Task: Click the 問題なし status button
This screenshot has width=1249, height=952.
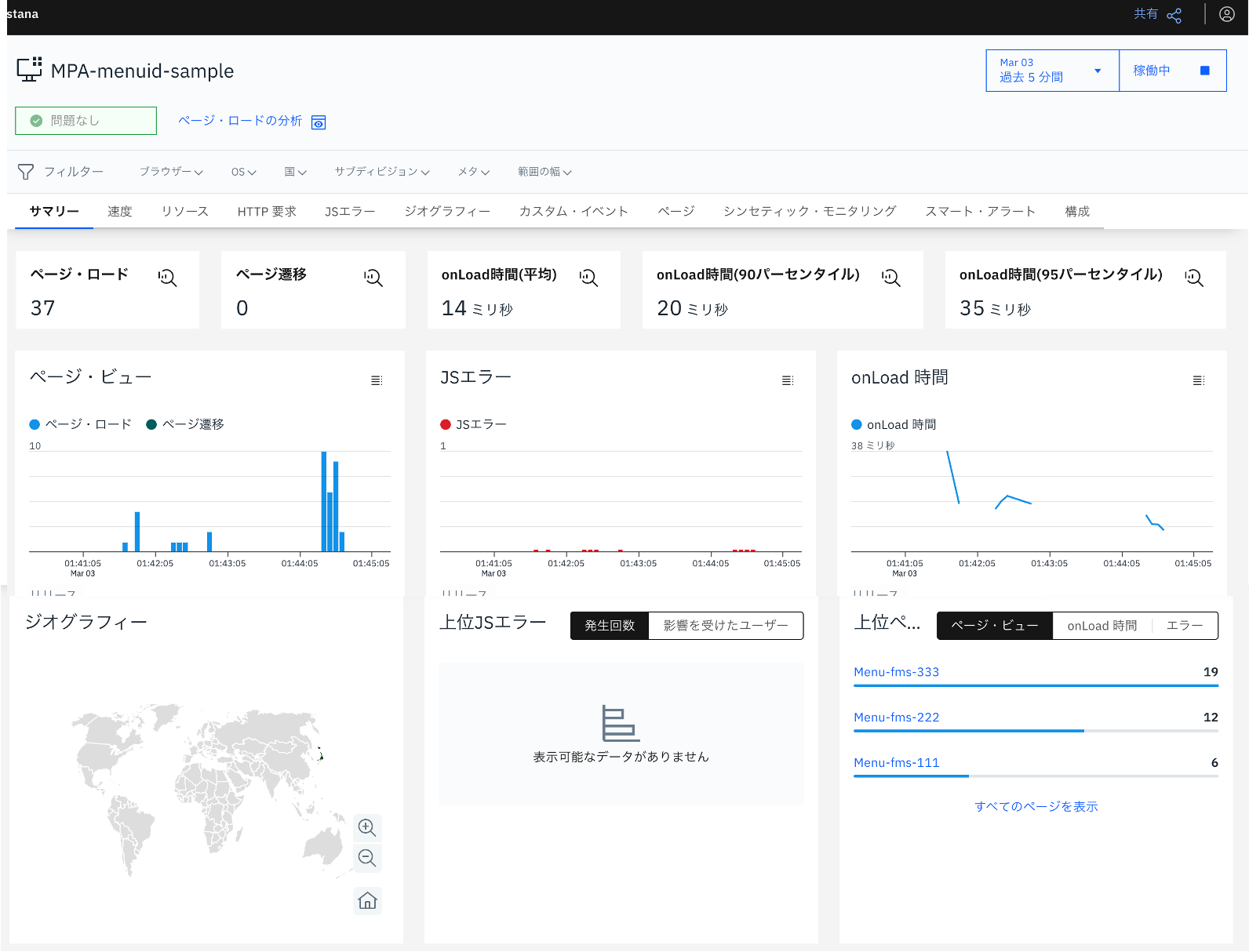Action: (x=86, y=121)
